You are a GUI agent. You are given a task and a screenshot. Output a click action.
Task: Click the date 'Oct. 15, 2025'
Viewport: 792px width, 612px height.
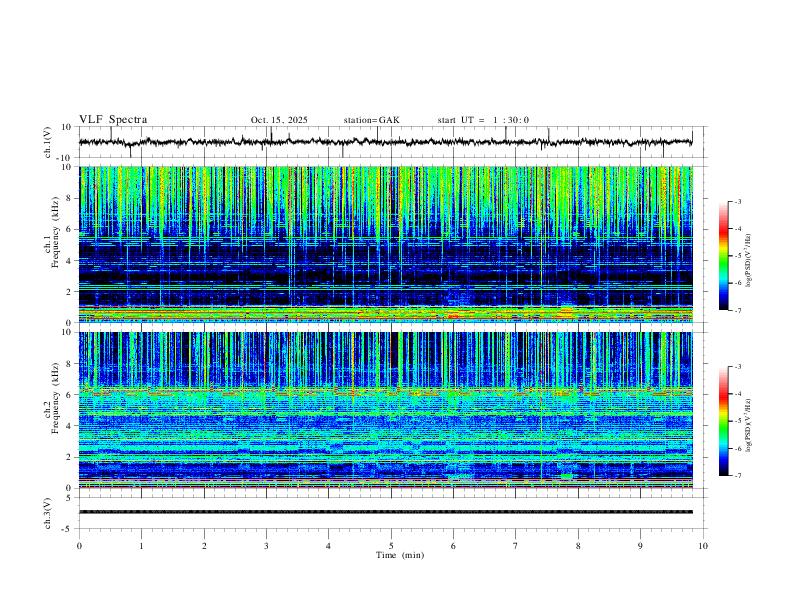[x=279, y=120]
